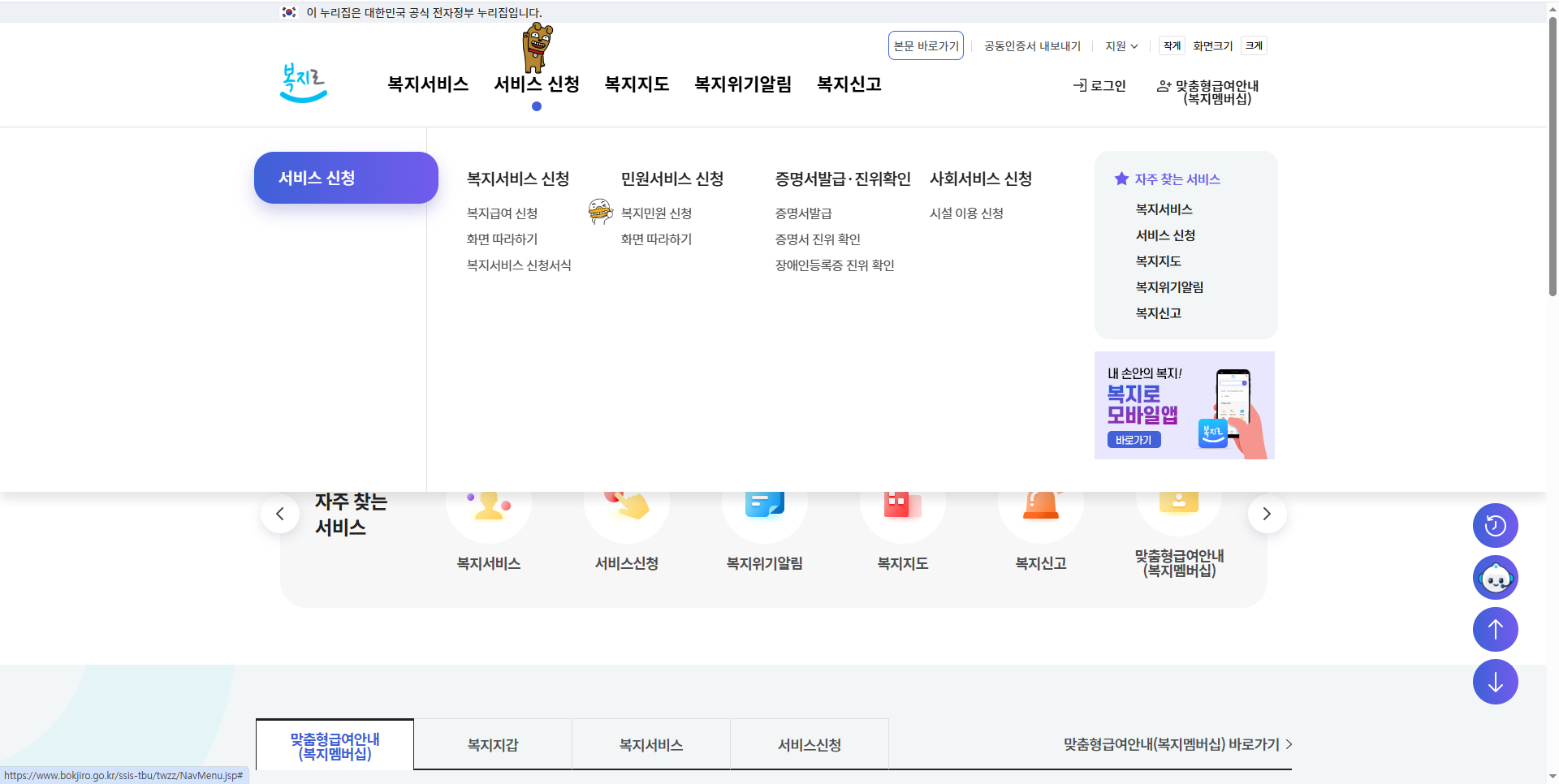
Task: Click the 바로가기 button in the mobile app banner
Action: point(1134,440)
